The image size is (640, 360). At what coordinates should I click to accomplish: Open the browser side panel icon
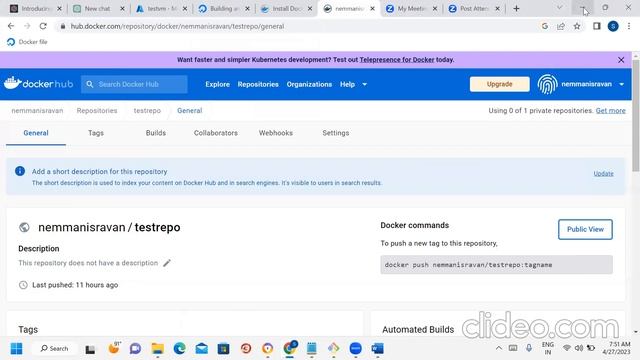click(597, 26)
